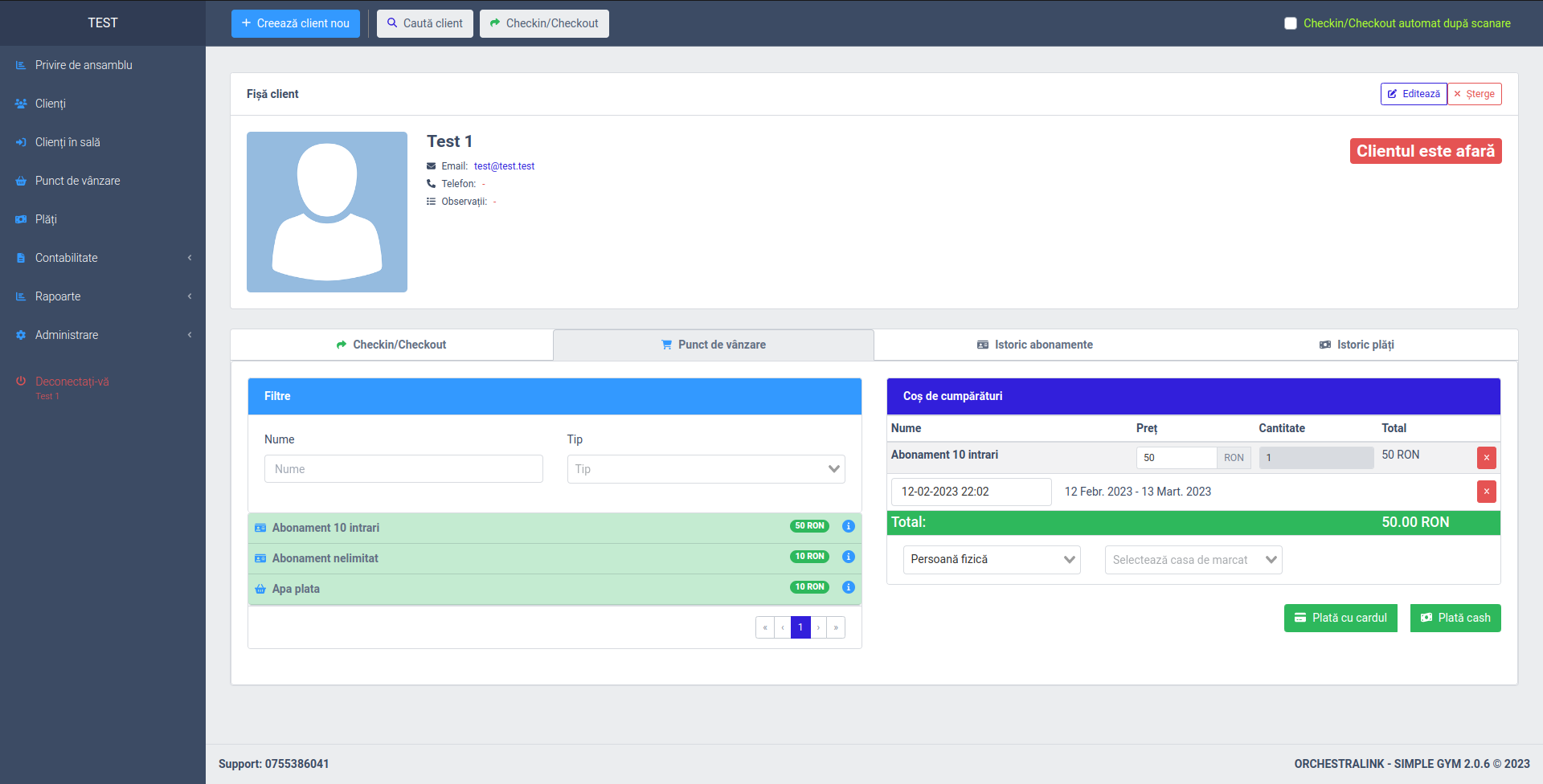Click red X beside subscription date row
This screenshot has width=1543, height=784.
click(x=1486, y=492)
